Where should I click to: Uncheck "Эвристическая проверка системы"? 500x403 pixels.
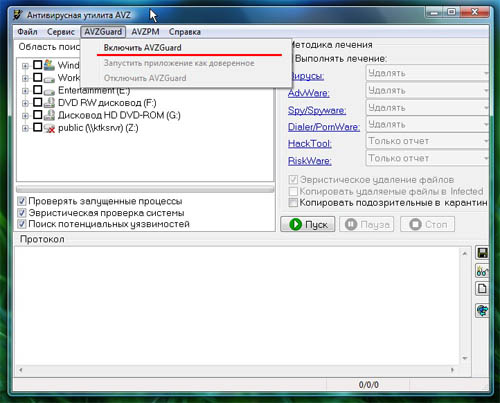point(22,213)
